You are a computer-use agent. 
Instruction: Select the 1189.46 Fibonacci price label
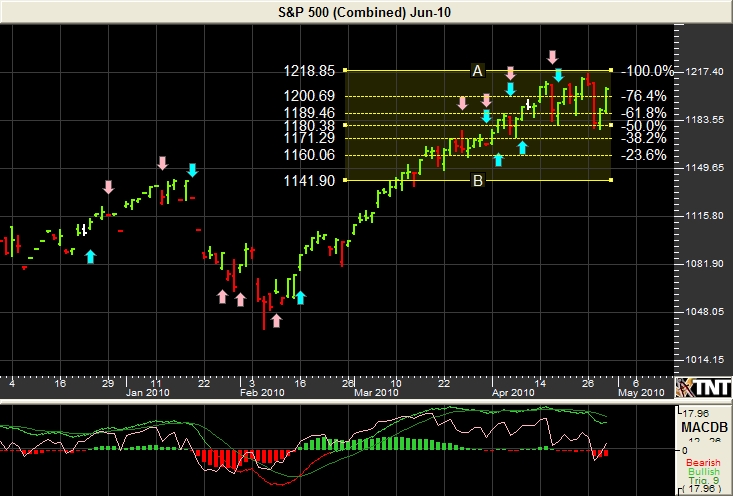click(x=309, y=113)
